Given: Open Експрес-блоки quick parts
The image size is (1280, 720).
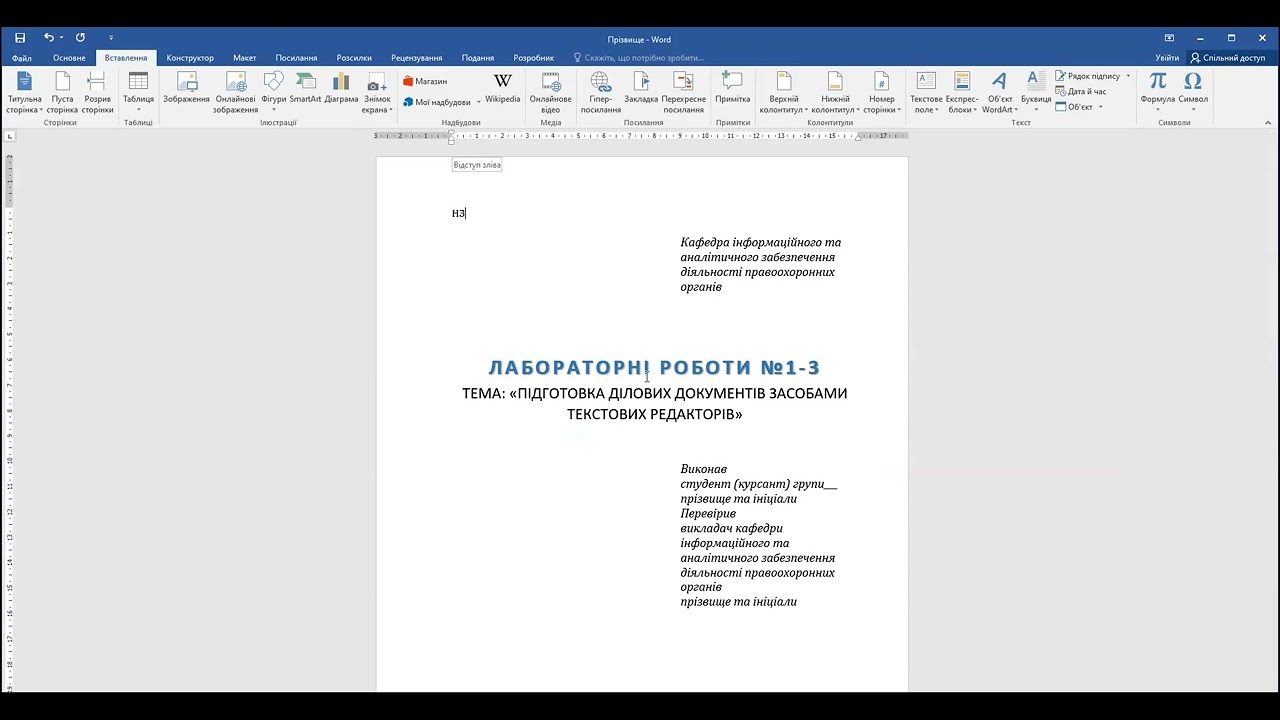Looking at the screenshot, I should pyautogui.click(x=962, y=93).
